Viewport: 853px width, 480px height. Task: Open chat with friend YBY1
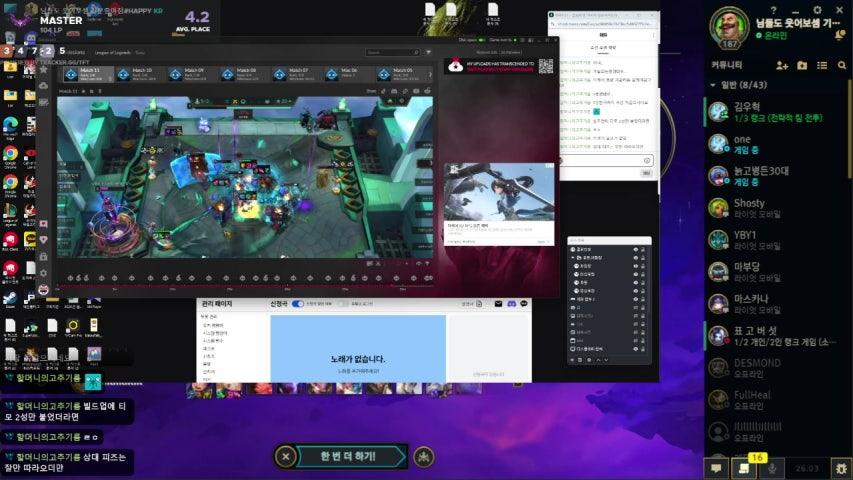click(777, 240)
